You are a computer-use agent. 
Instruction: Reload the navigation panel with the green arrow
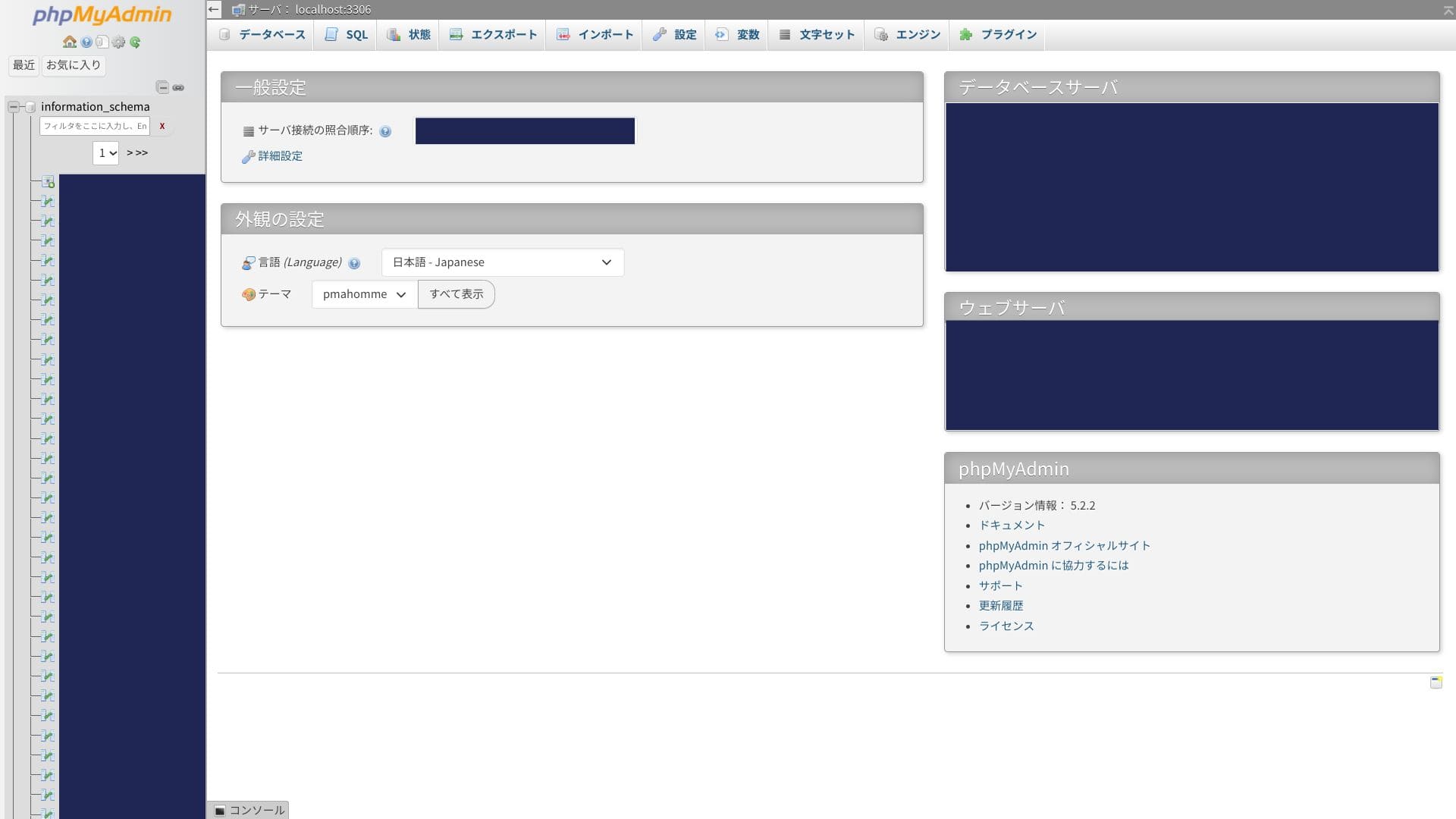coord(135,42)
